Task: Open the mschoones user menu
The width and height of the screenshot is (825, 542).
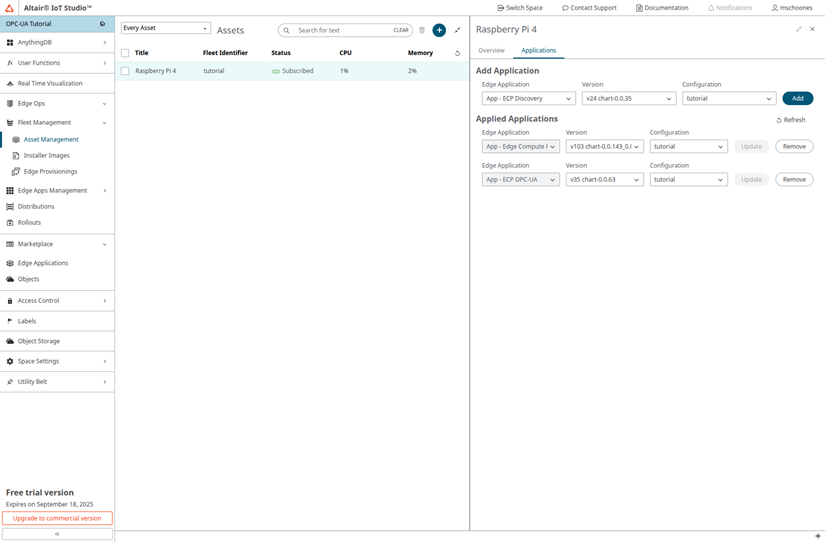Action: [x=792, y=8]
